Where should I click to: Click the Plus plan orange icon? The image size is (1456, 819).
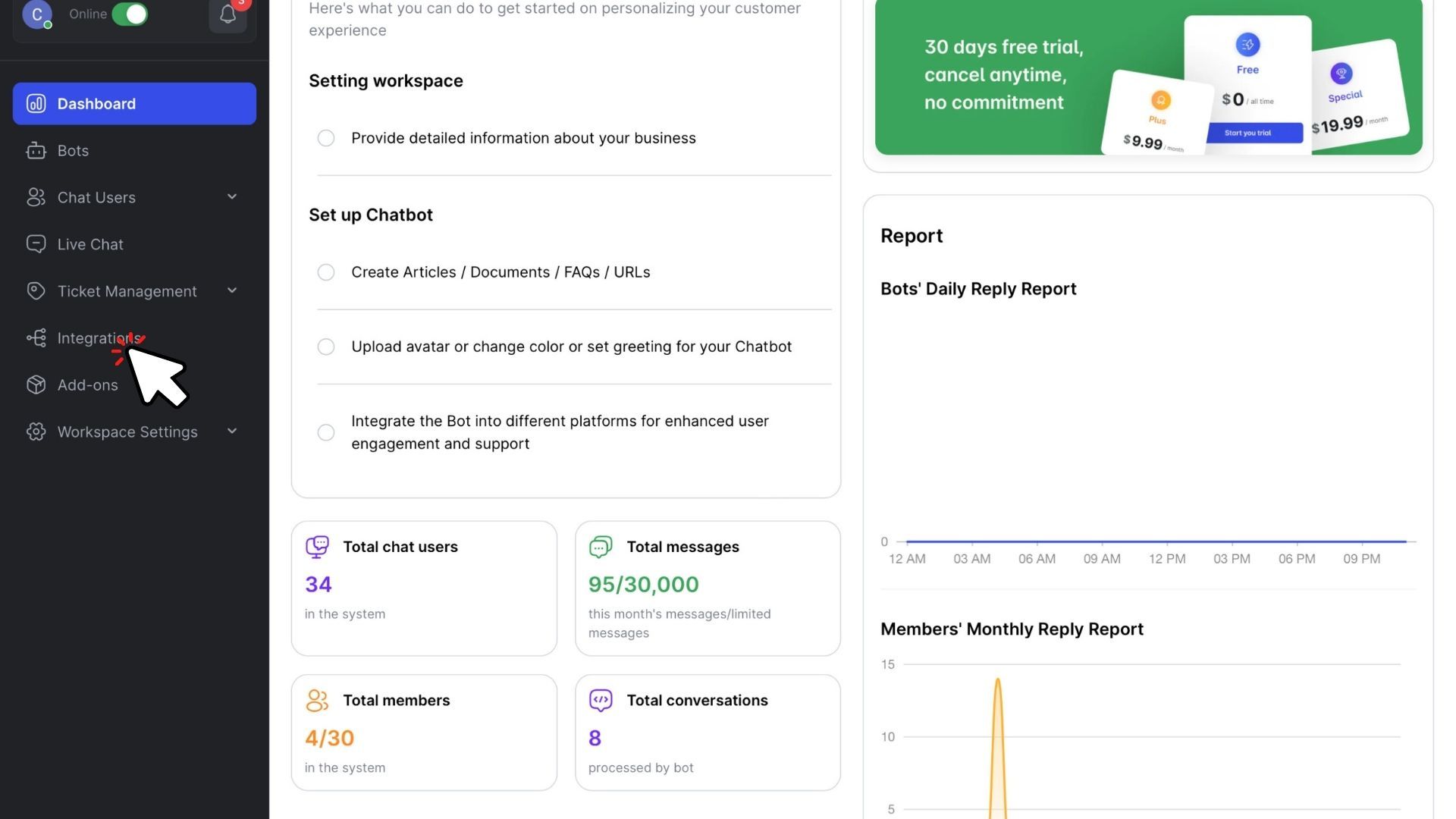[1160, 100]
